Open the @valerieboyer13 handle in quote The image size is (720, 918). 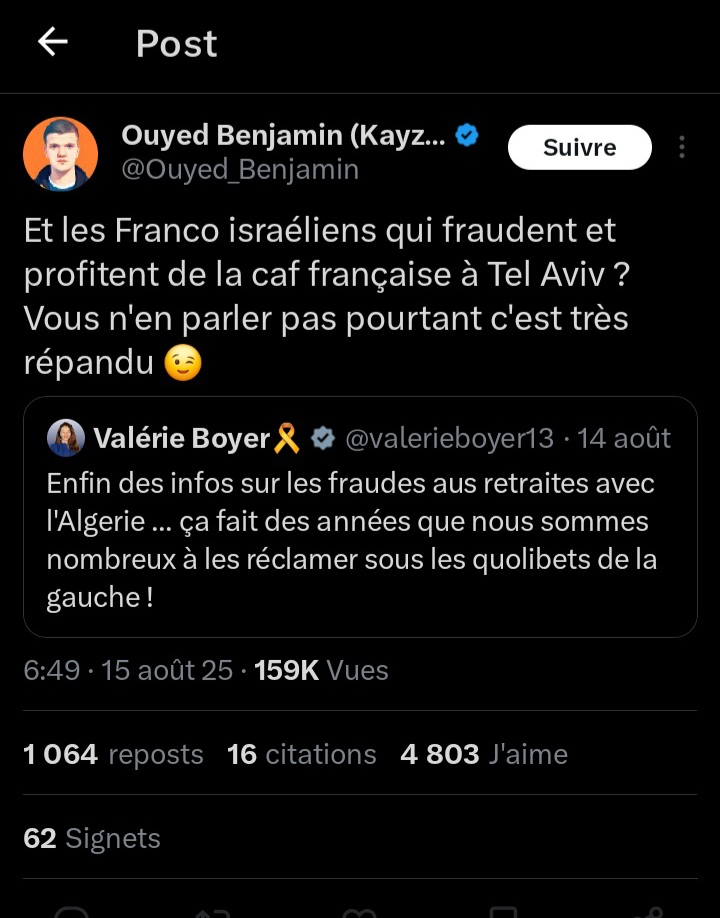pos(449,438)
